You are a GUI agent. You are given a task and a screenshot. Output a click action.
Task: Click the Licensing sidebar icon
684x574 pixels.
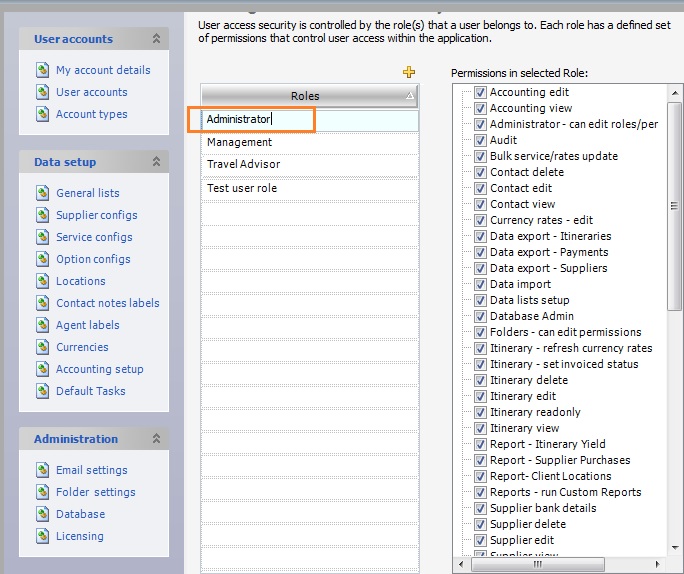click(42, 536)
